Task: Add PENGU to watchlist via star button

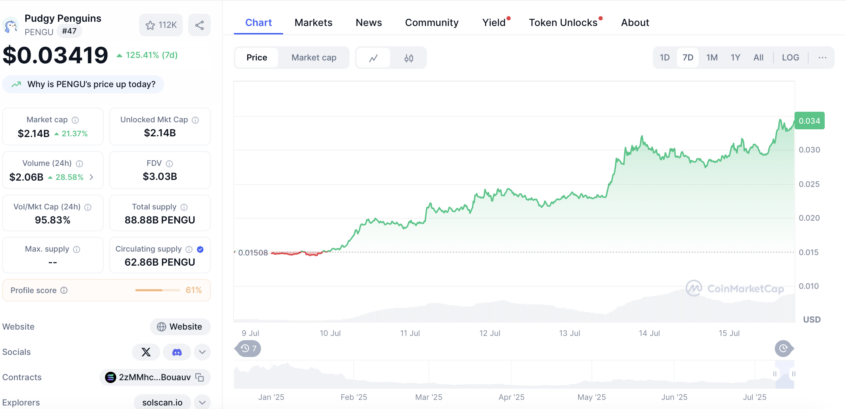Action: (161, 25)
